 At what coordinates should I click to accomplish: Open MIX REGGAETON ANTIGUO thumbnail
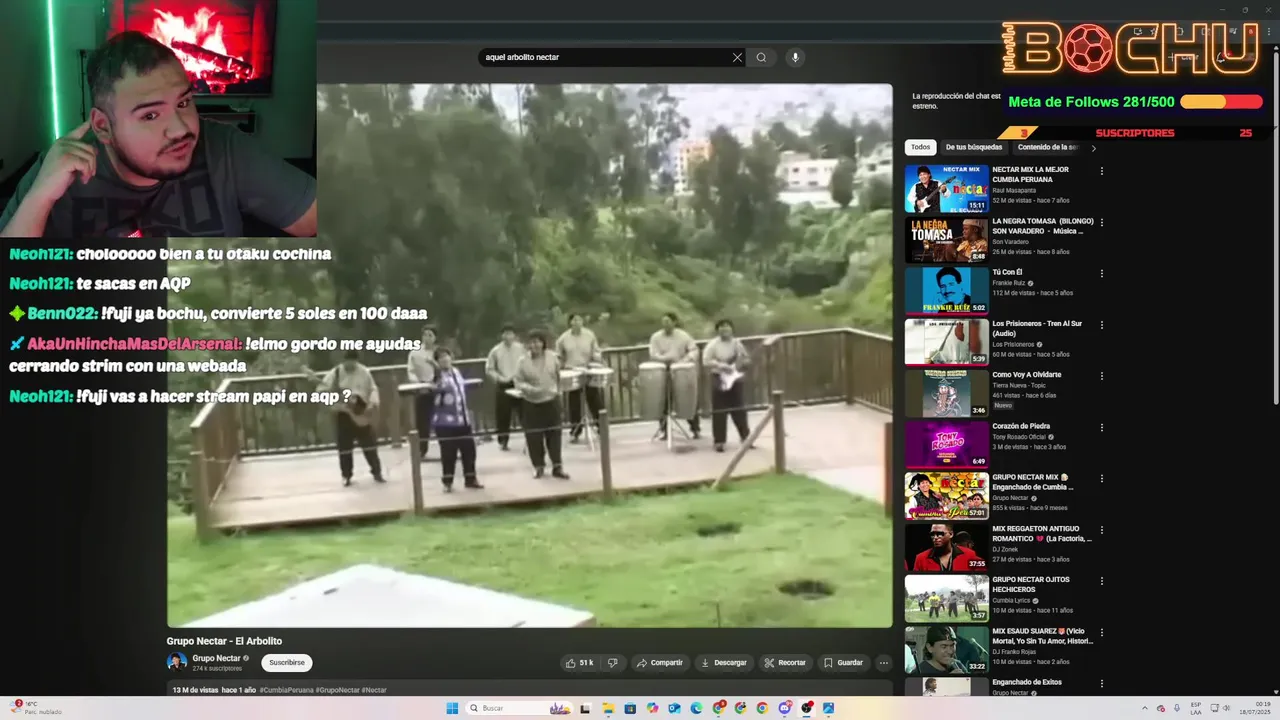click(x=946, y=547)
